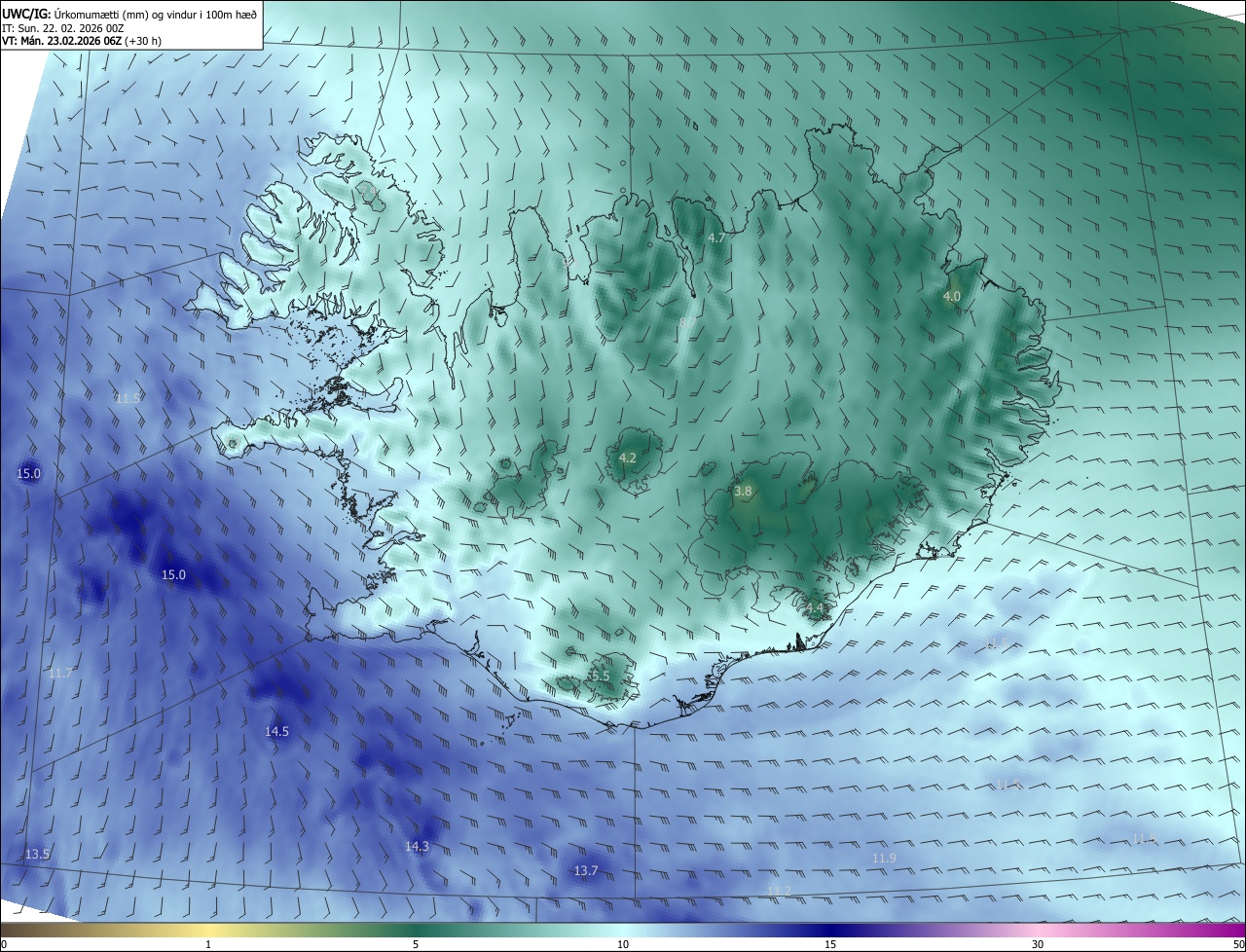Select the '30' tick on the color scale
The width and height of the screenshot is (1246, 952).
pos(1038,944)
